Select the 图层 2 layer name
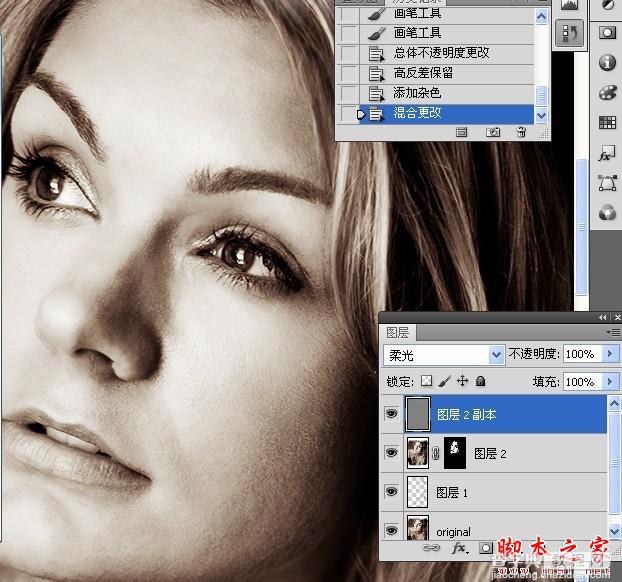This screenshot has height=582, width=622. pos(490,453)
